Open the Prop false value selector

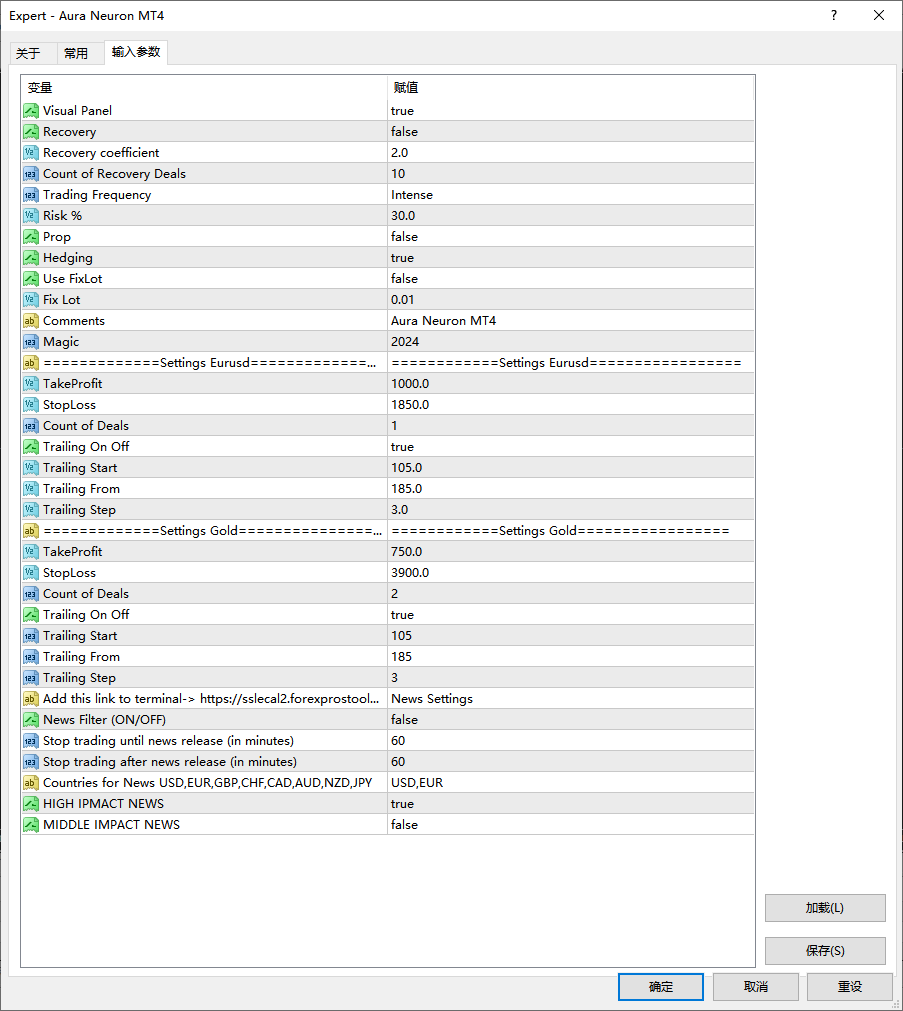pyautogui.click(x=570, y=237)
